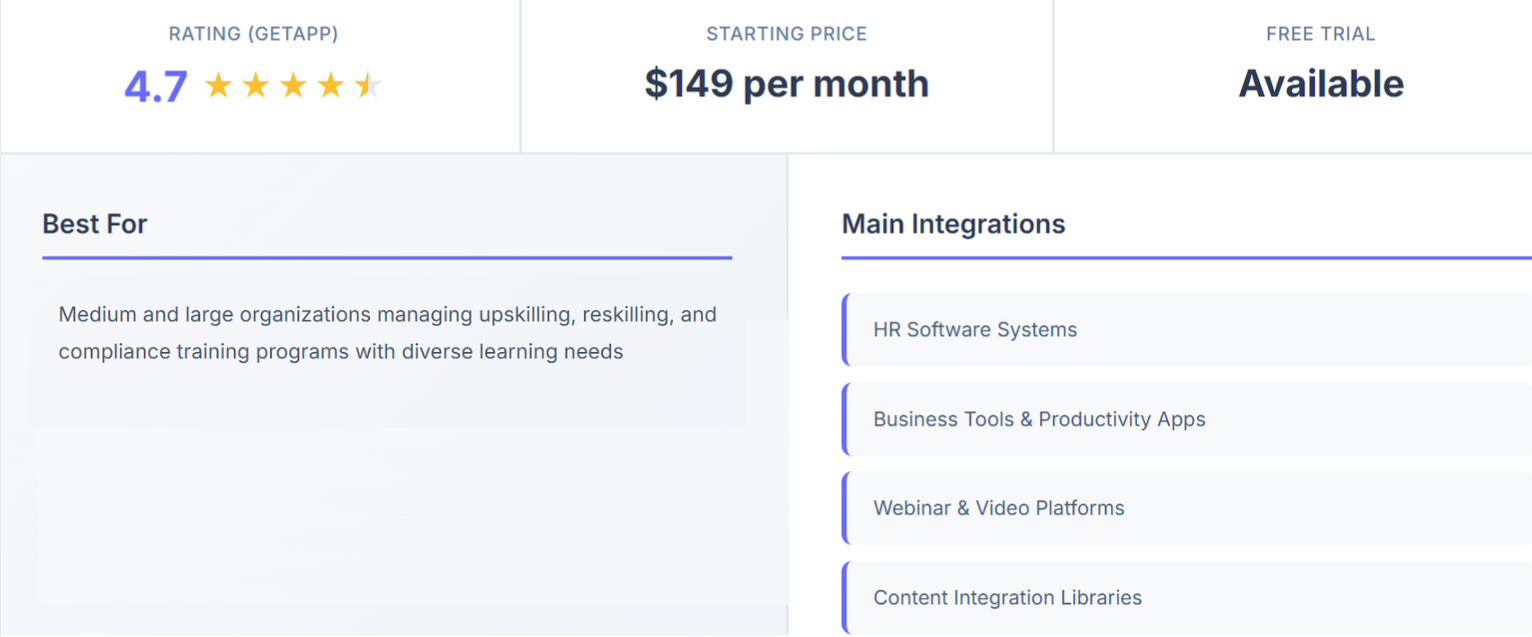Choose Content Integration Libraries entry
The width and height of the screenshot is (1532, 637).
click(1187, 597)
